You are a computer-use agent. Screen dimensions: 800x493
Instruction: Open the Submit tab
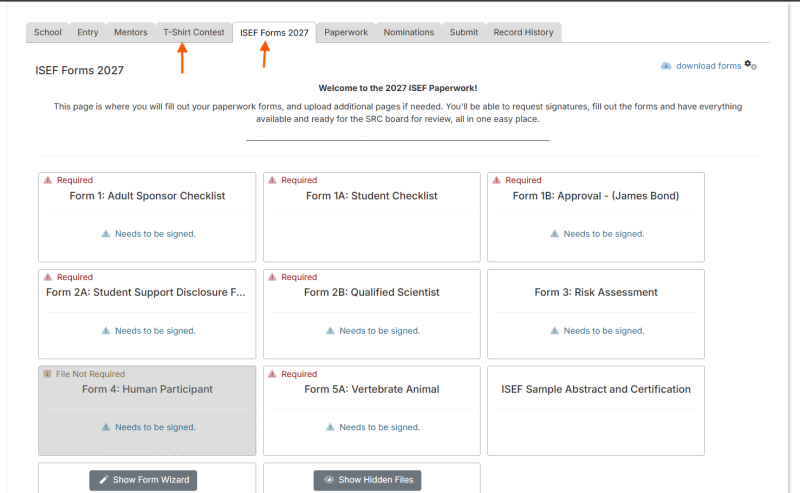click(464, 32)
